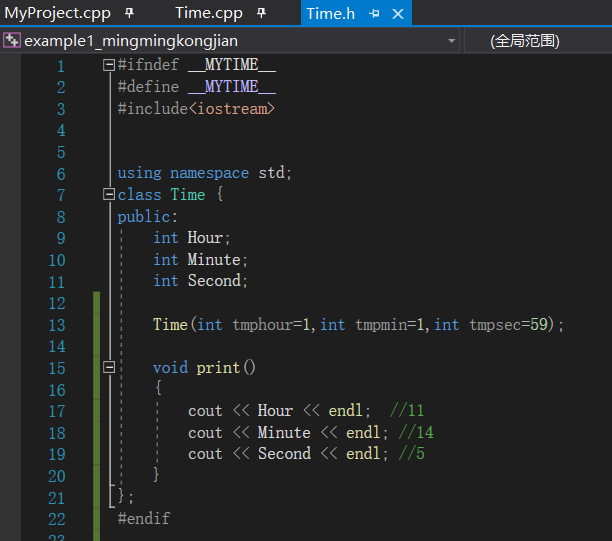Screen dimensions: 612x541
Task: Click the Hour member declaration on line 9
Action: pos(205,237)
